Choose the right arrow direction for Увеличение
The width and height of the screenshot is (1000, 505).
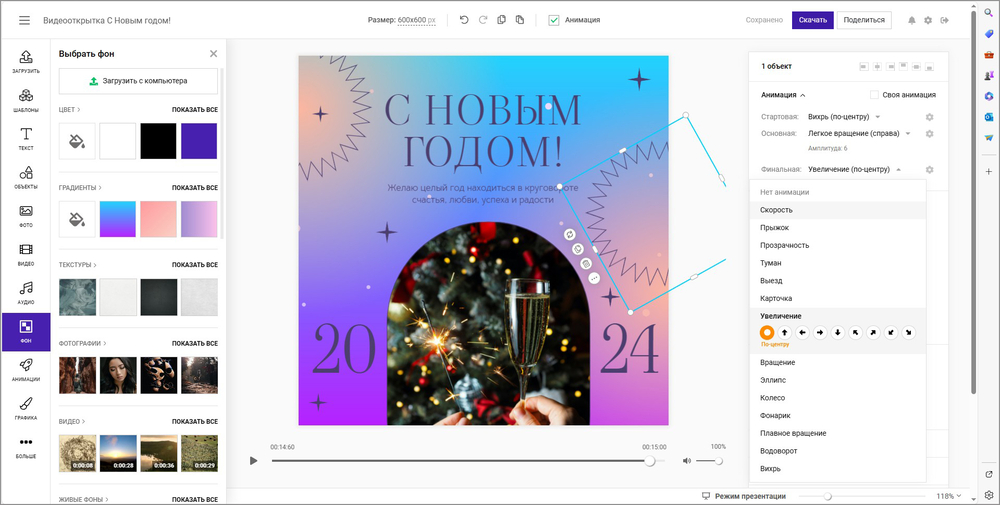click(x=820, y=332)
